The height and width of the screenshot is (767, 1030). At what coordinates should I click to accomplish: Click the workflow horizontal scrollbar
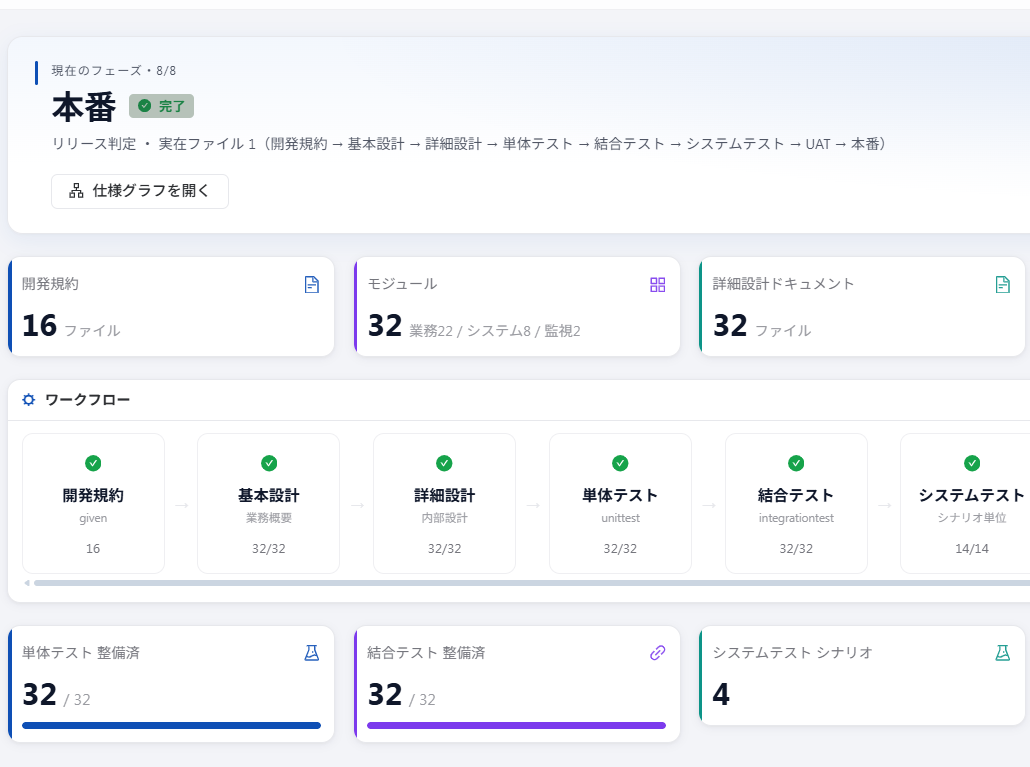pos(532,583)
